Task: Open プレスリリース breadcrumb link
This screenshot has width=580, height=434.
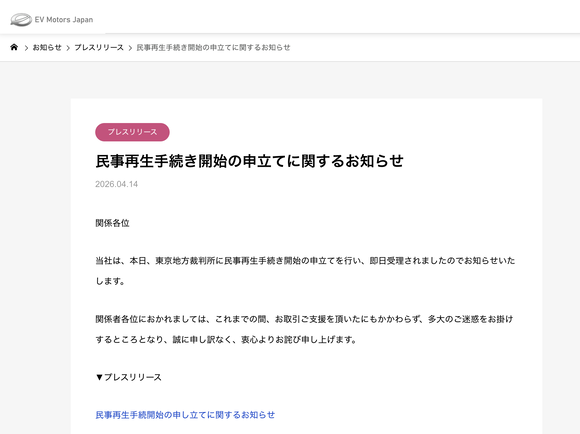Action: 99,47
